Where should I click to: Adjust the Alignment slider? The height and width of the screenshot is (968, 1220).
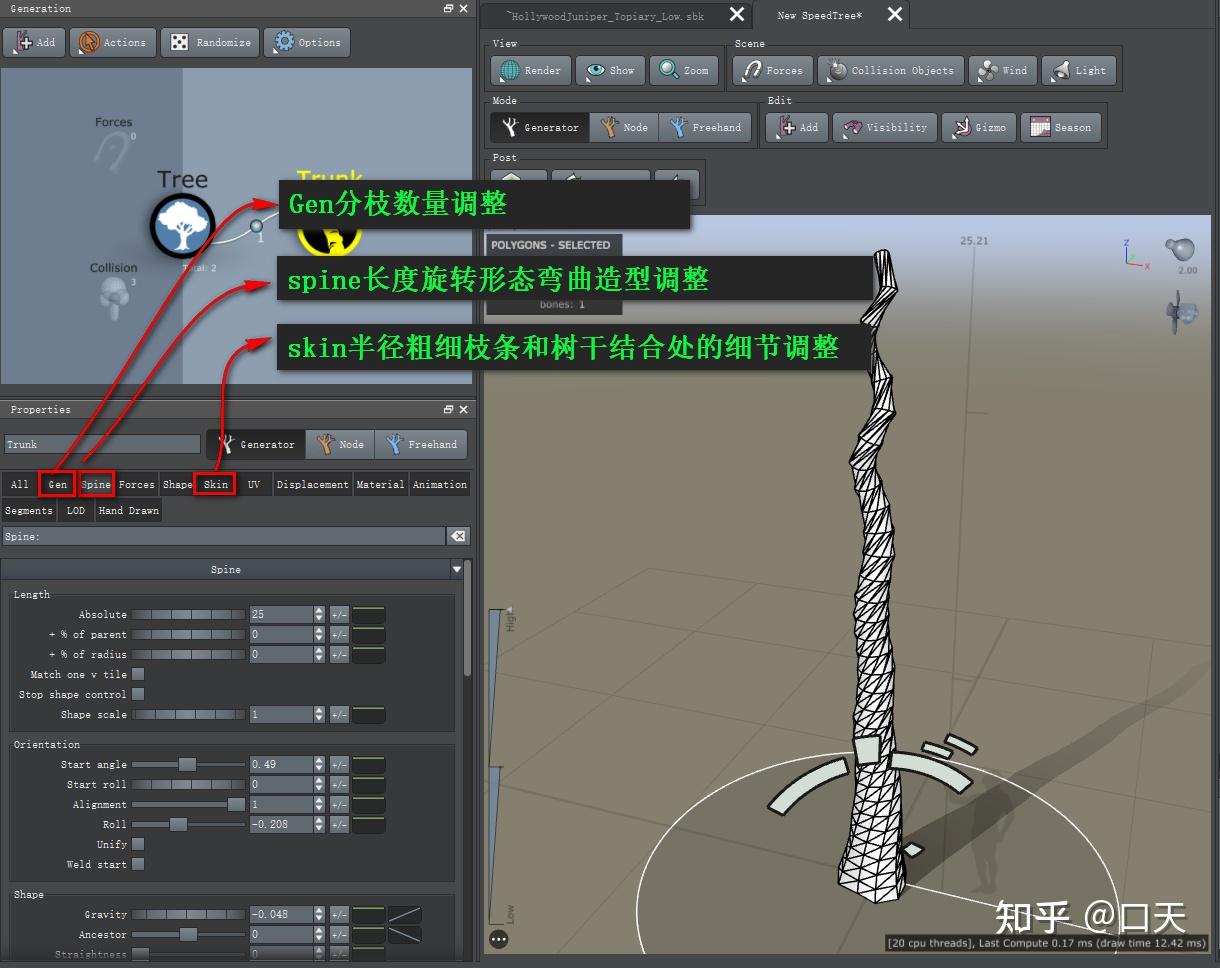tap(188, 804)
